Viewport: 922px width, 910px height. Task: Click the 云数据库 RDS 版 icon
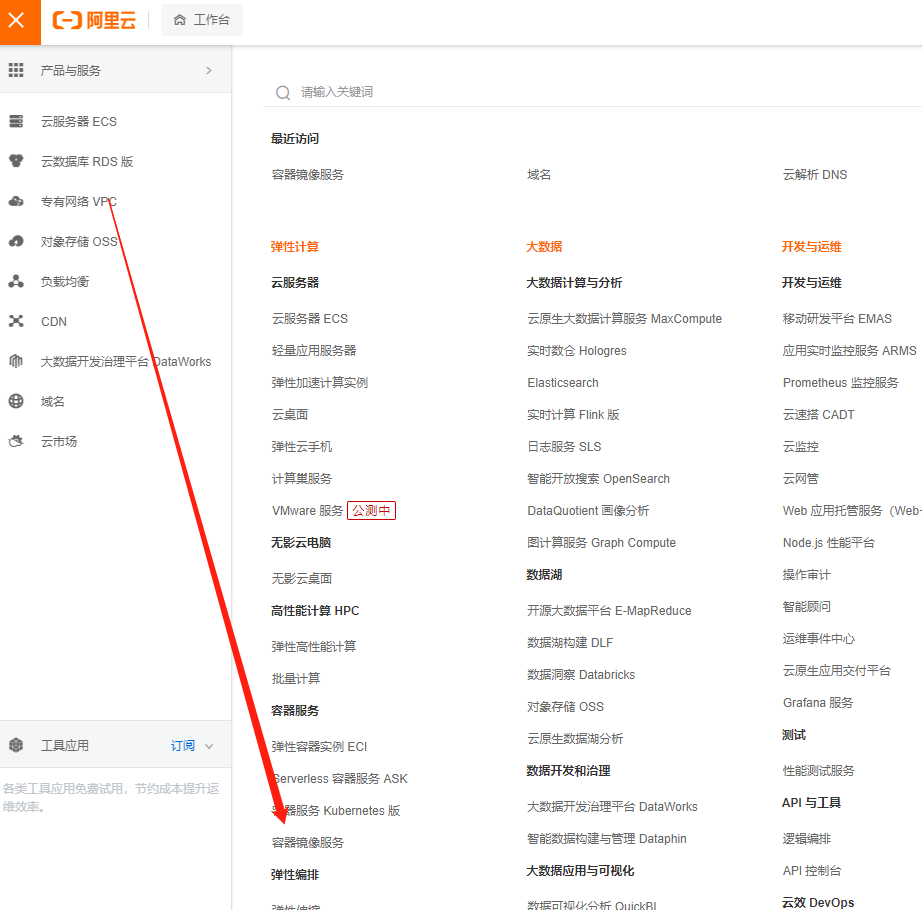pos(16,161)
